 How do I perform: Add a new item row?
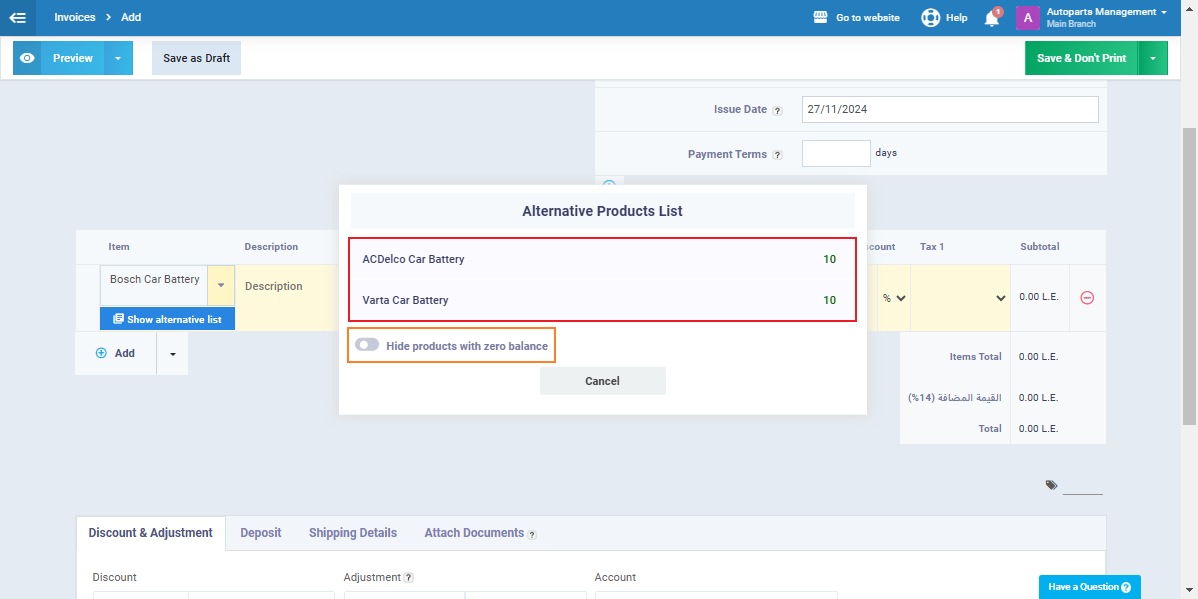[x=115, y=354]
